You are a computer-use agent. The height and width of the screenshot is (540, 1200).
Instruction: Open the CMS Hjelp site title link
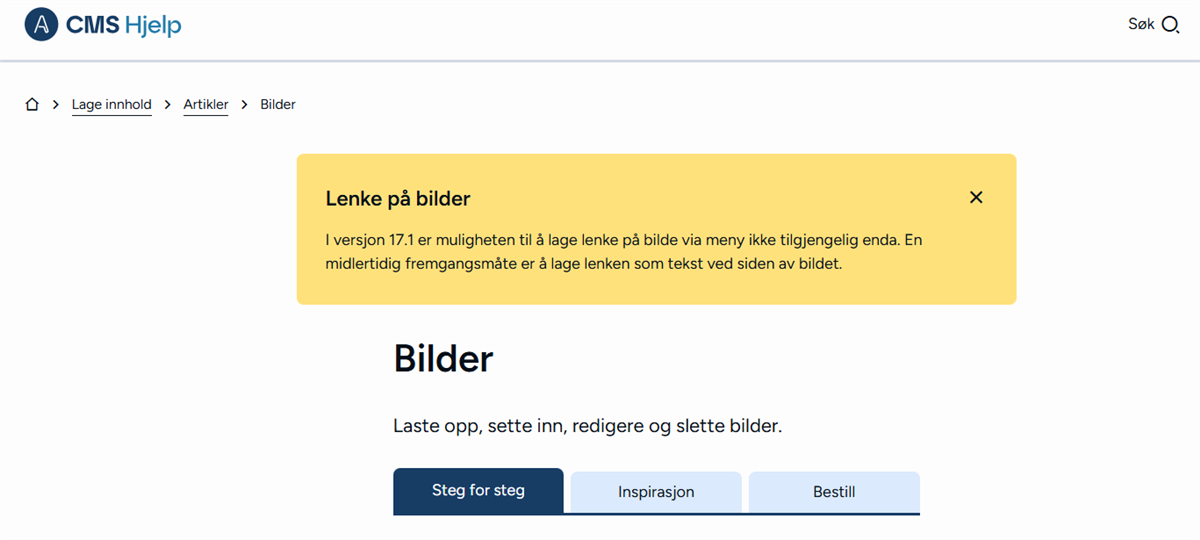123,26
